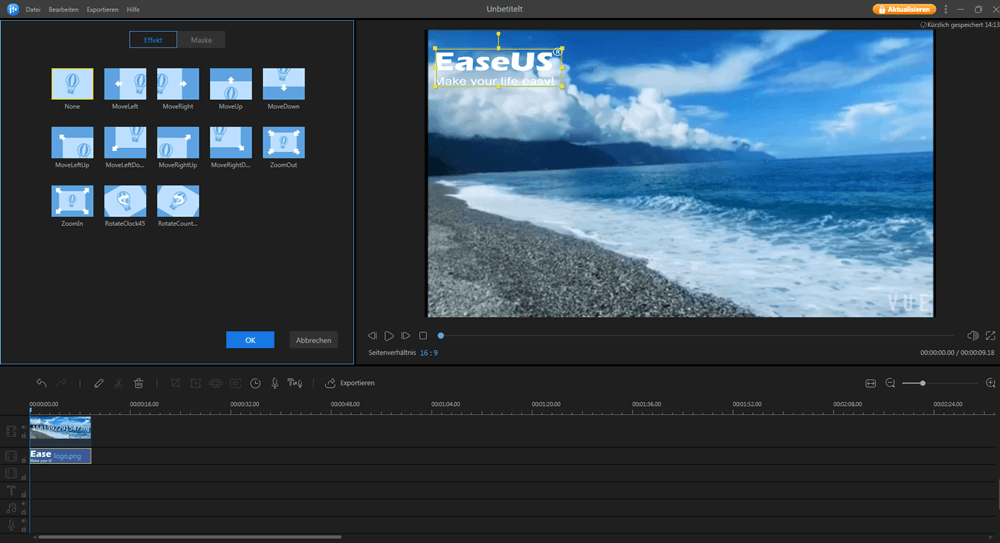Fit timeline to window icon

coord(870,383)
